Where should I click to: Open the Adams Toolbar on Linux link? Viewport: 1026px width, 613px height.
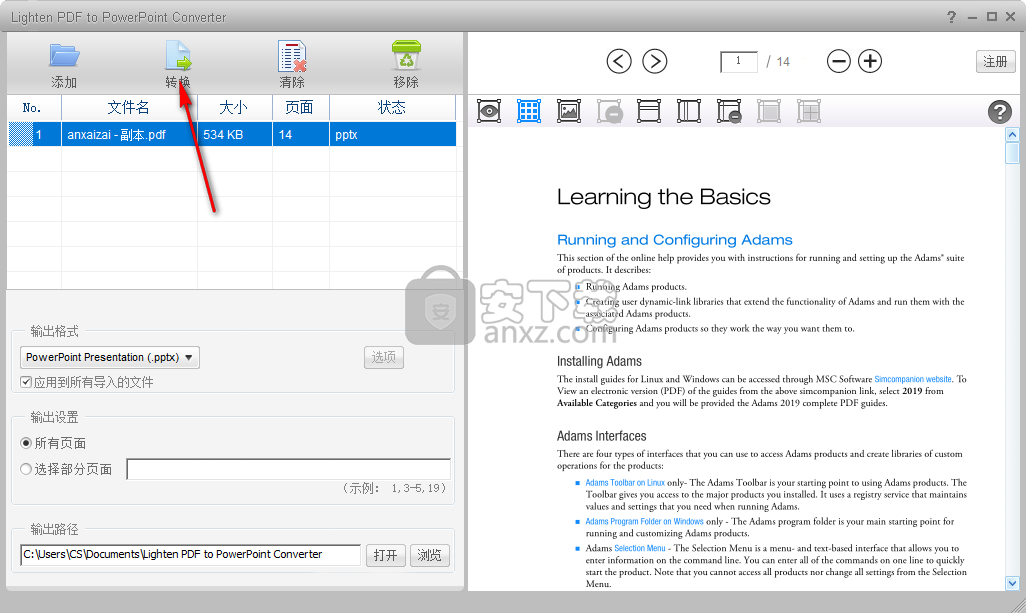click(625, 483)
